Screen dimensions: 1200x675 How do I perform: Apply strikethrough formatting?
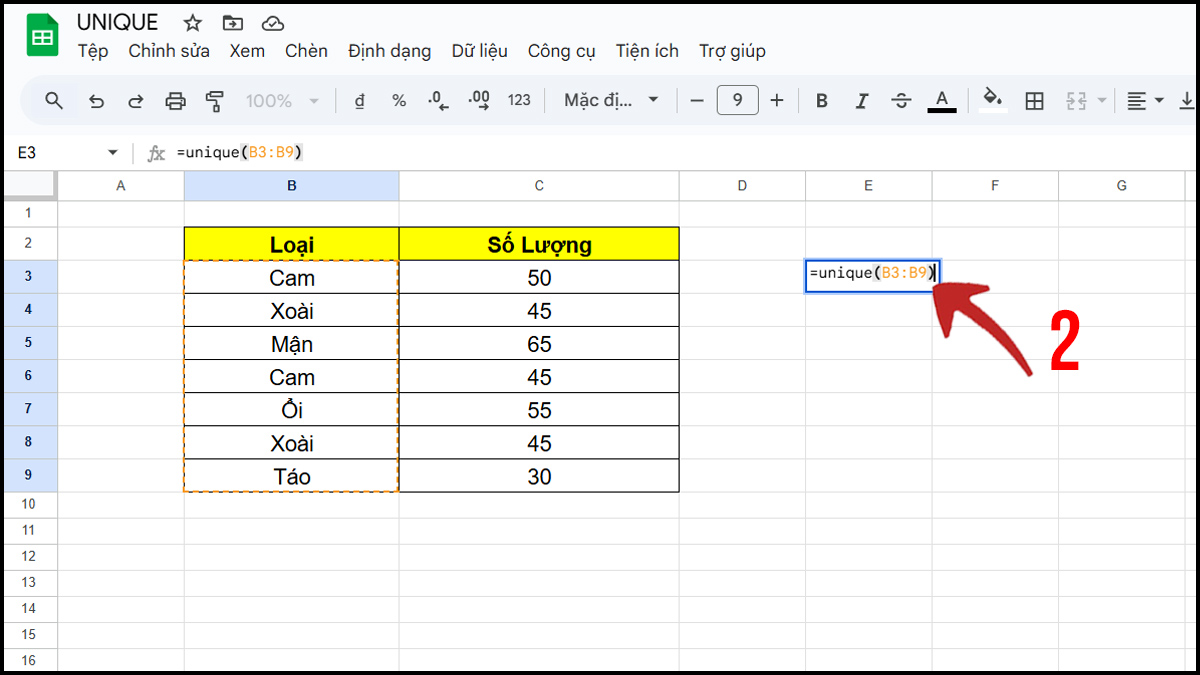(x=901, y=100)
